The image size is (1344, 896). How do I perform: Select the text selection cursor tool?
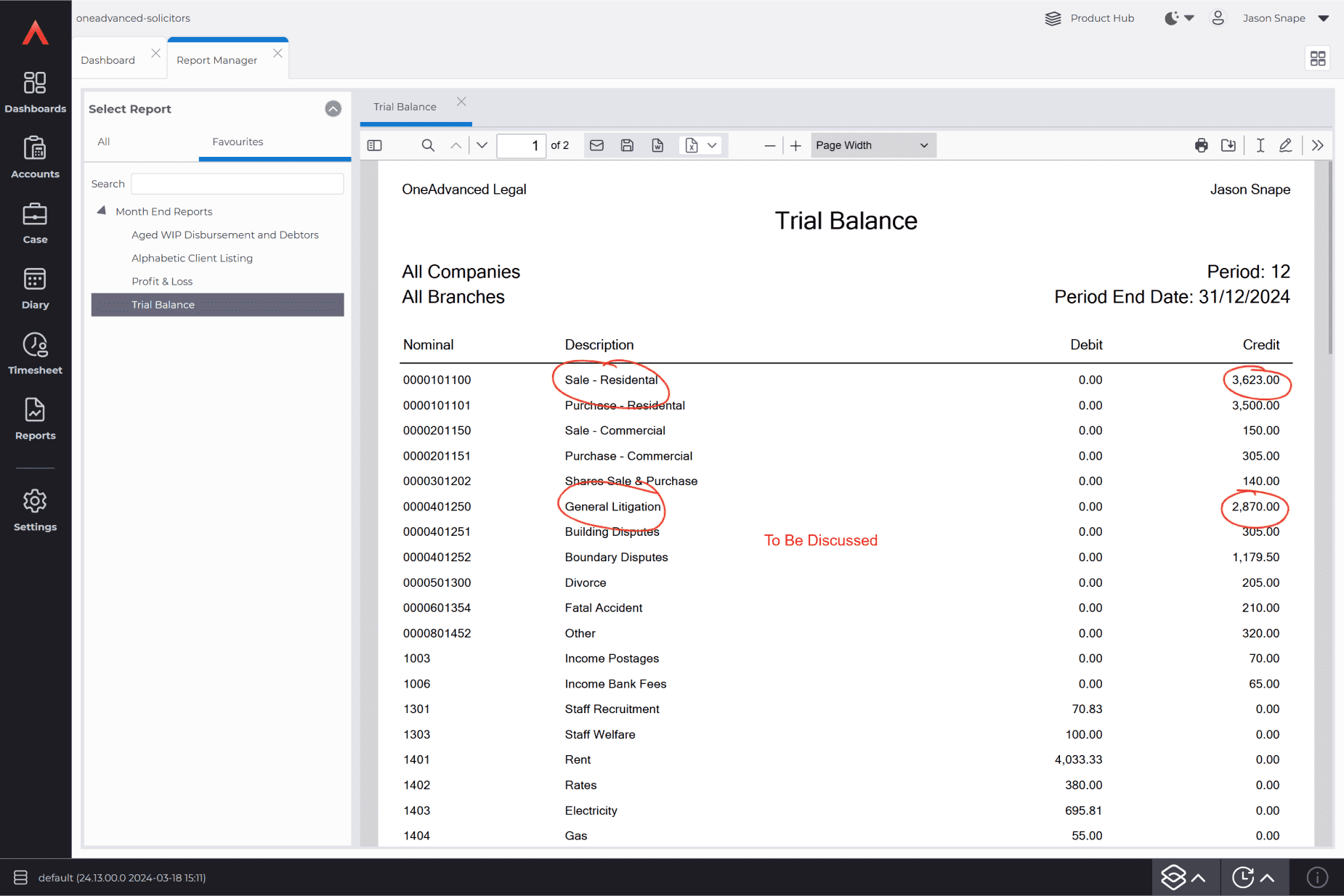tap(1260, 145)
